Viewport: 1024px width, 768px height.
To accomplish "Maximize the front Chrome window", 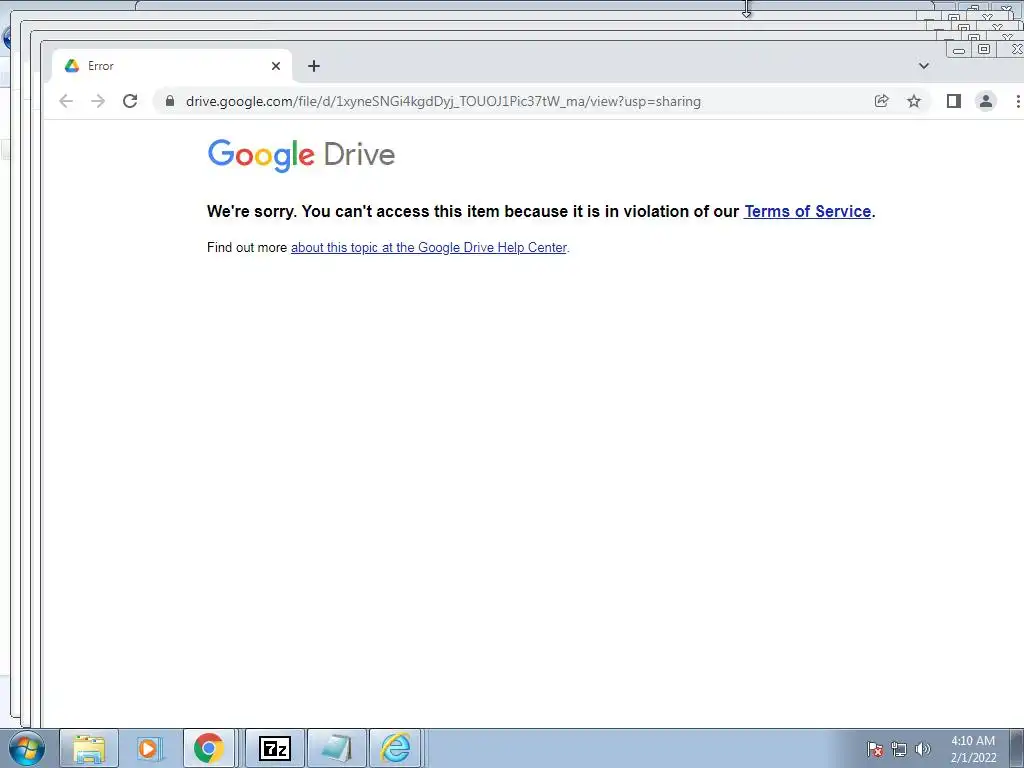I will [984, 50].
